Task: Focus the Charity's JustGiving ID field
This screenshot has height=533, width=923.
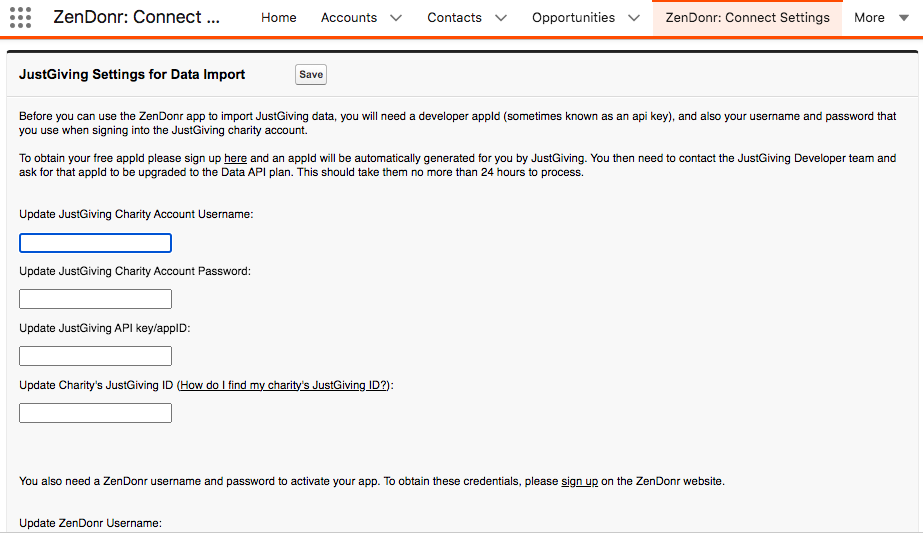Action: click(x=95, y=413)
